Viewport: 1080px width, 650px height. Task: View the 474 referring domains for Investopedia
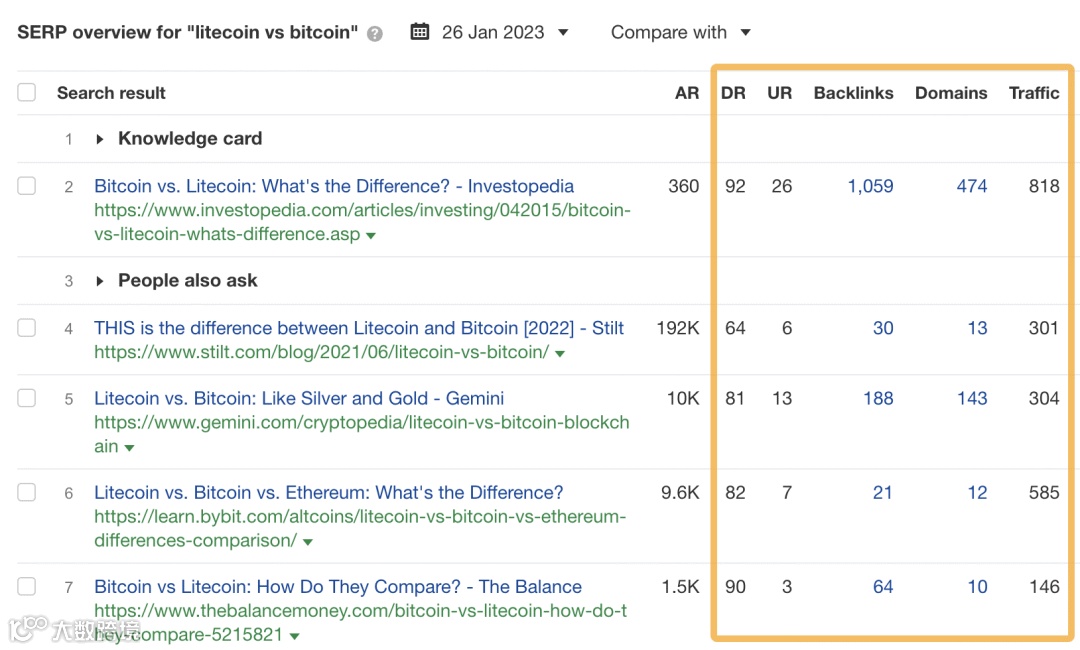pos(971,186)
